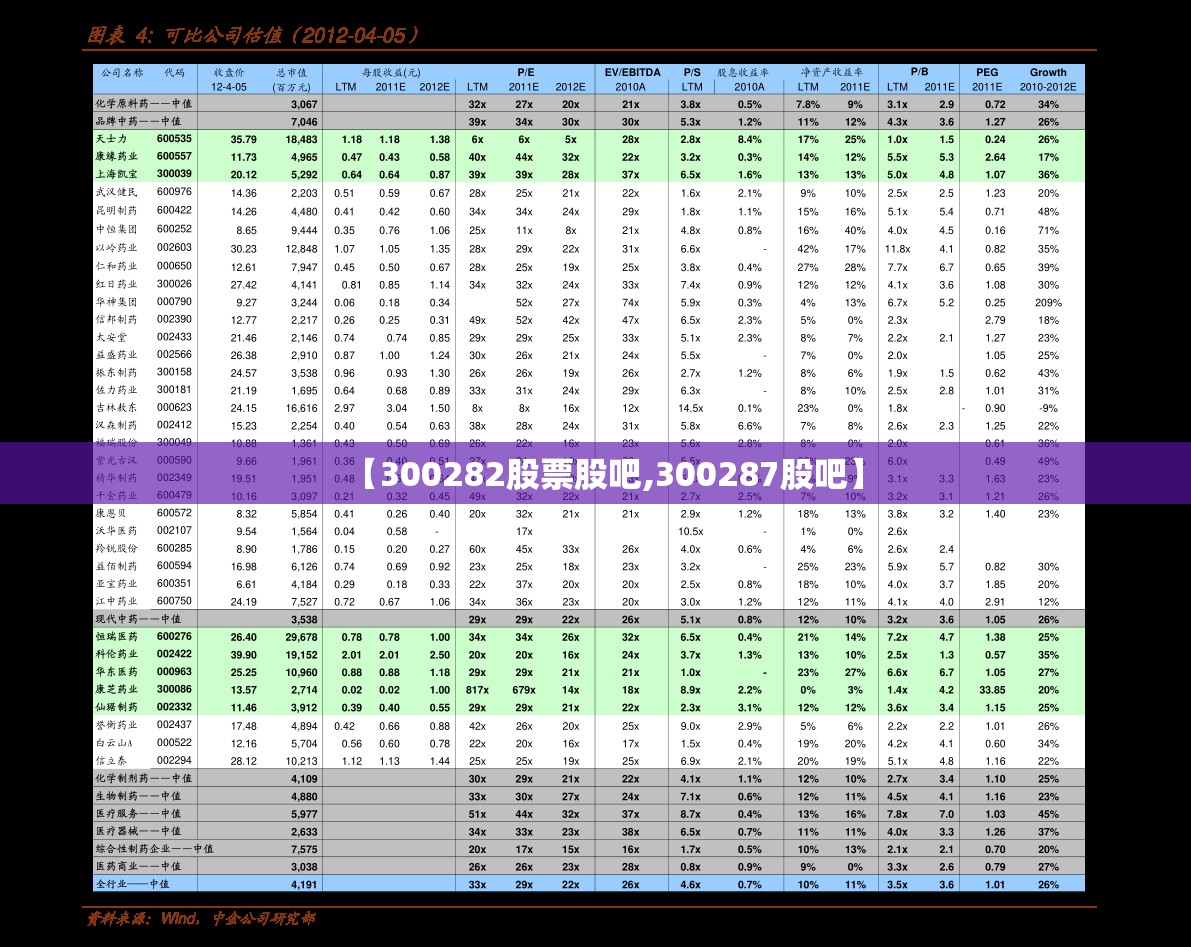
Task: Select the 16,616 market cap value
Action: point(302,409)
